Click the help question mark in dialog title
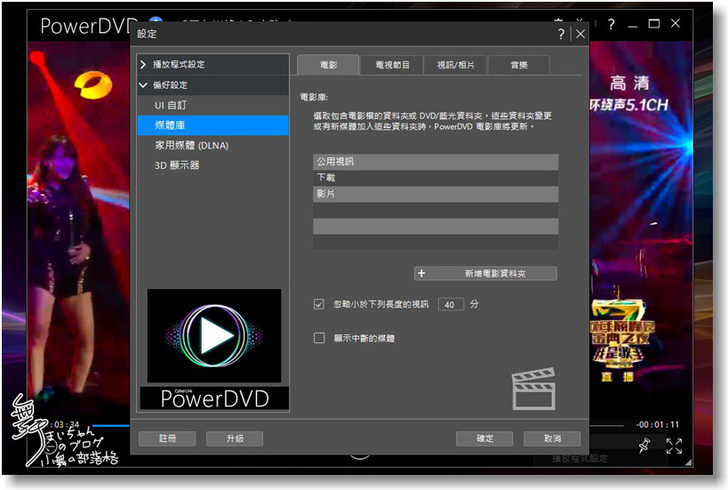The height and width of the screenshot is (490, 728). [561, 34]
